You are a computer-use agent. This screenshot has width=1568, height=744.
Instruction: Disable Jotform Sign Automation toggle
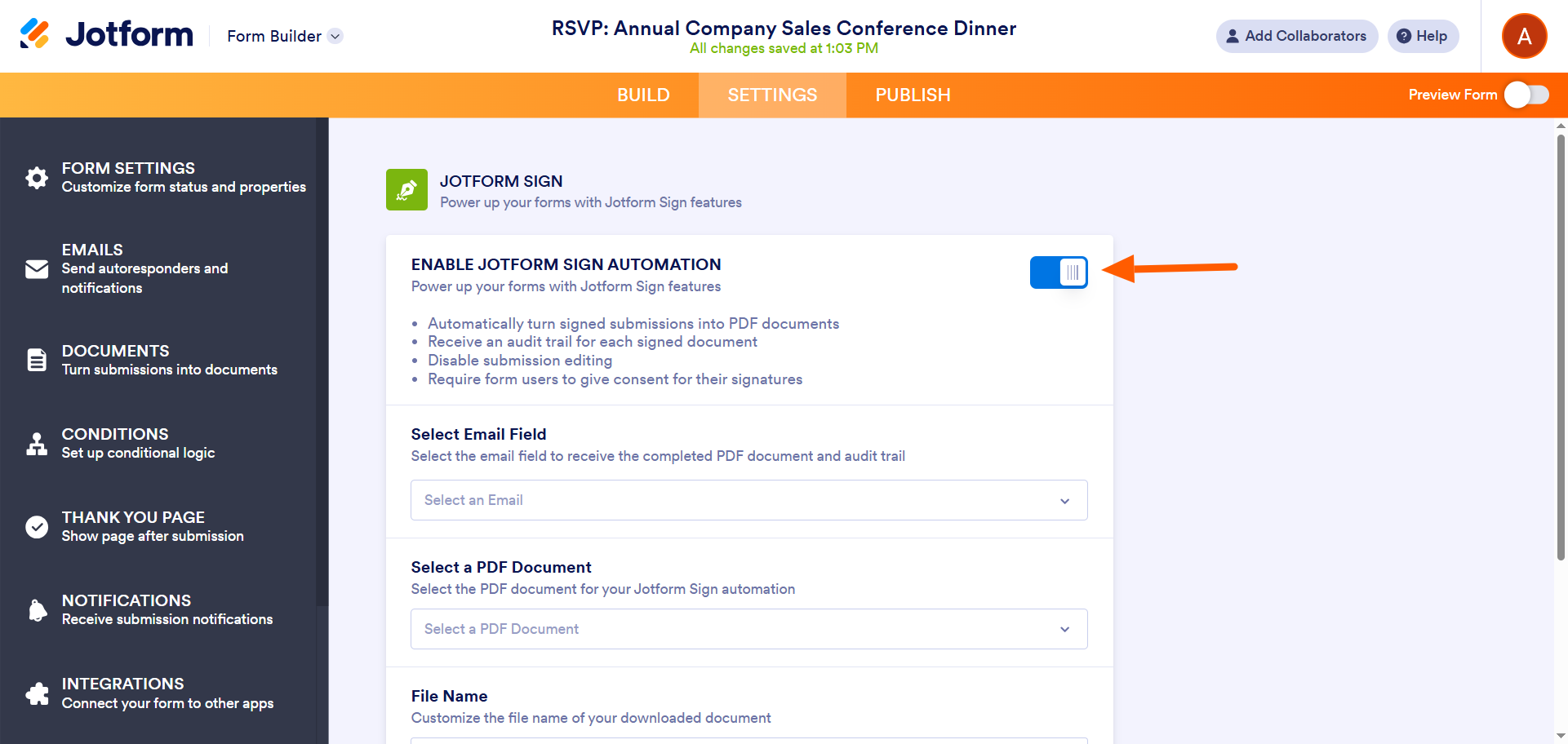1059,272
